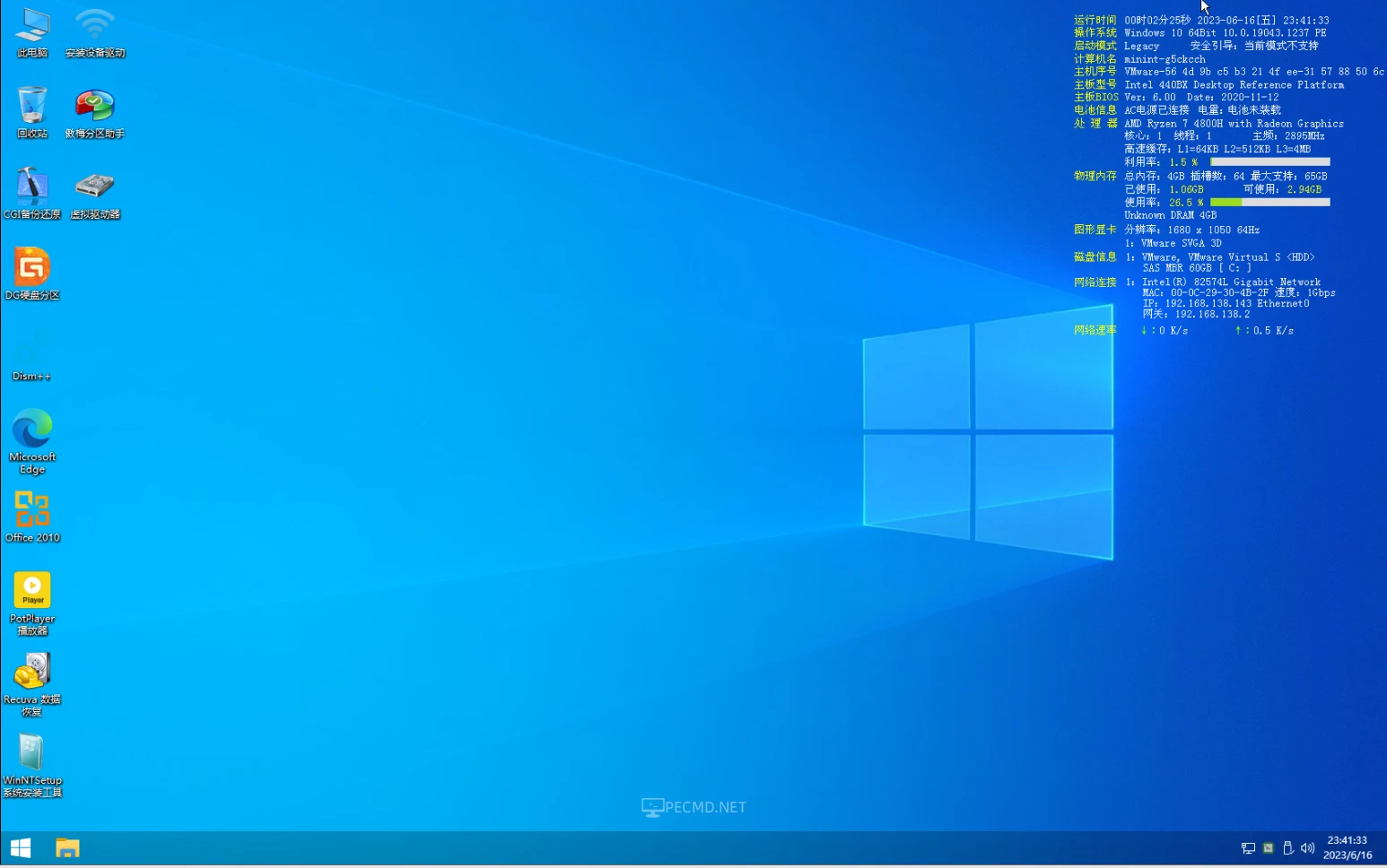Click the "SAS MBR 60GB [ C: ]" disk line

coord(1196,267)
